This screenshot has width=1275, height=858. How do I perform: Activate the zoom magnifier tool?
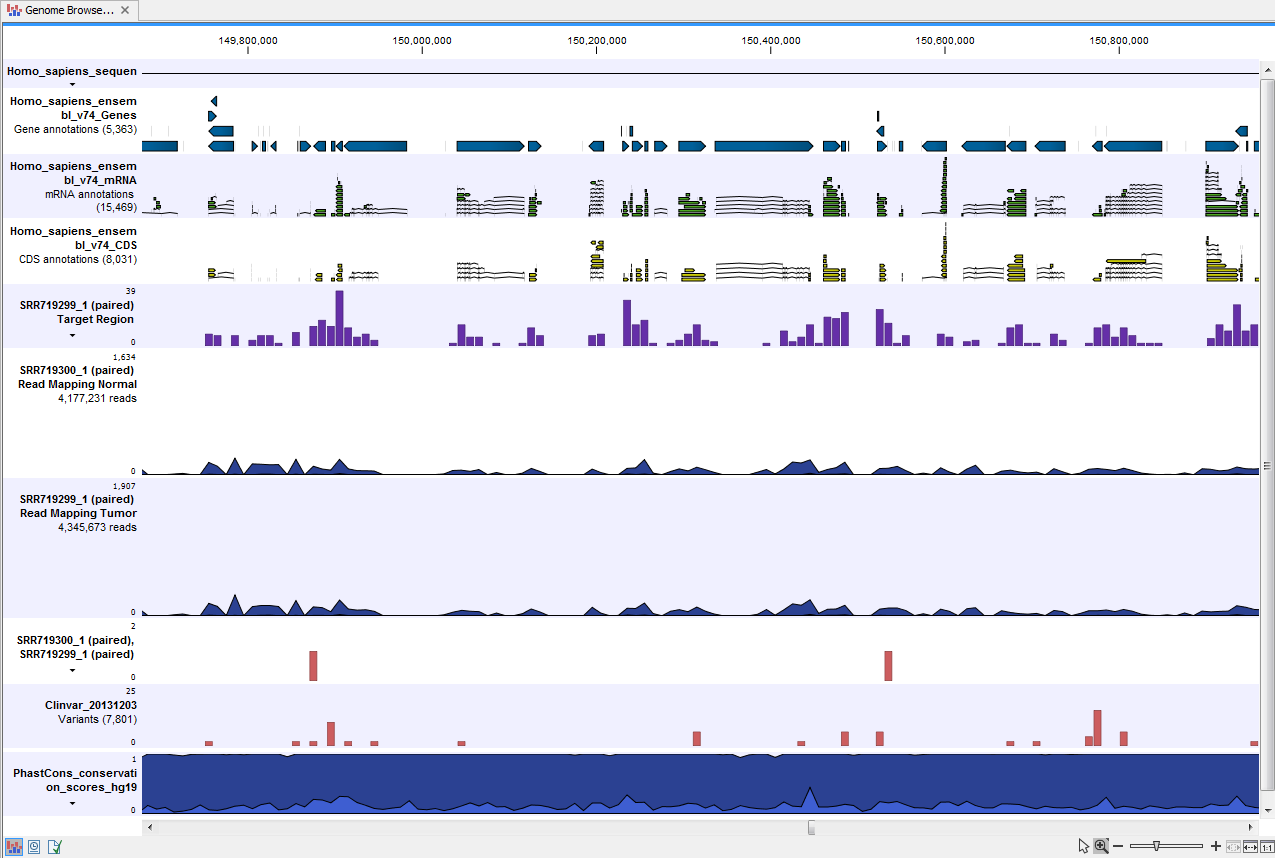[x=1101, y=846]
